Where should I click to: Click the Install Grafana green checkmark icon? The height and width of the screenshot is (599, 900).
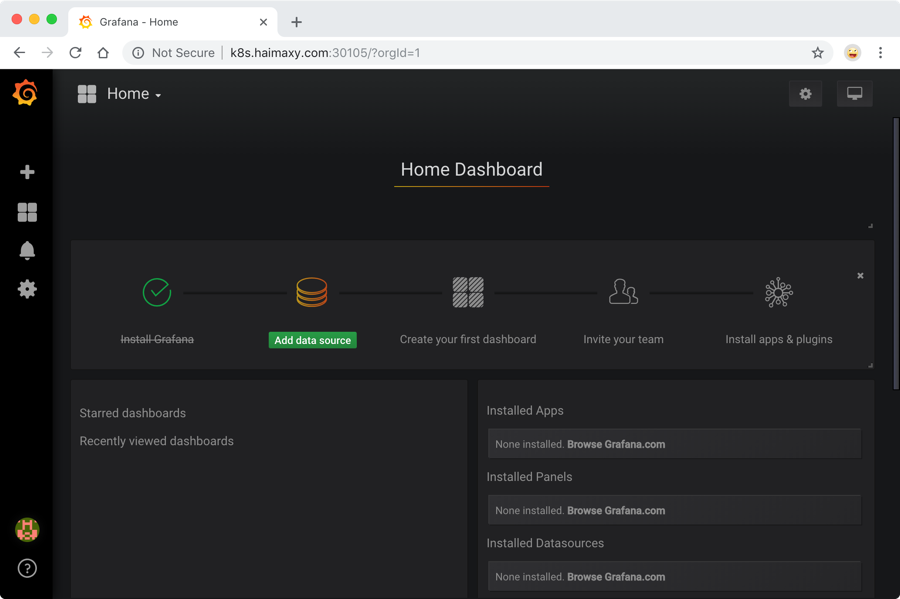tap(157, 292)
